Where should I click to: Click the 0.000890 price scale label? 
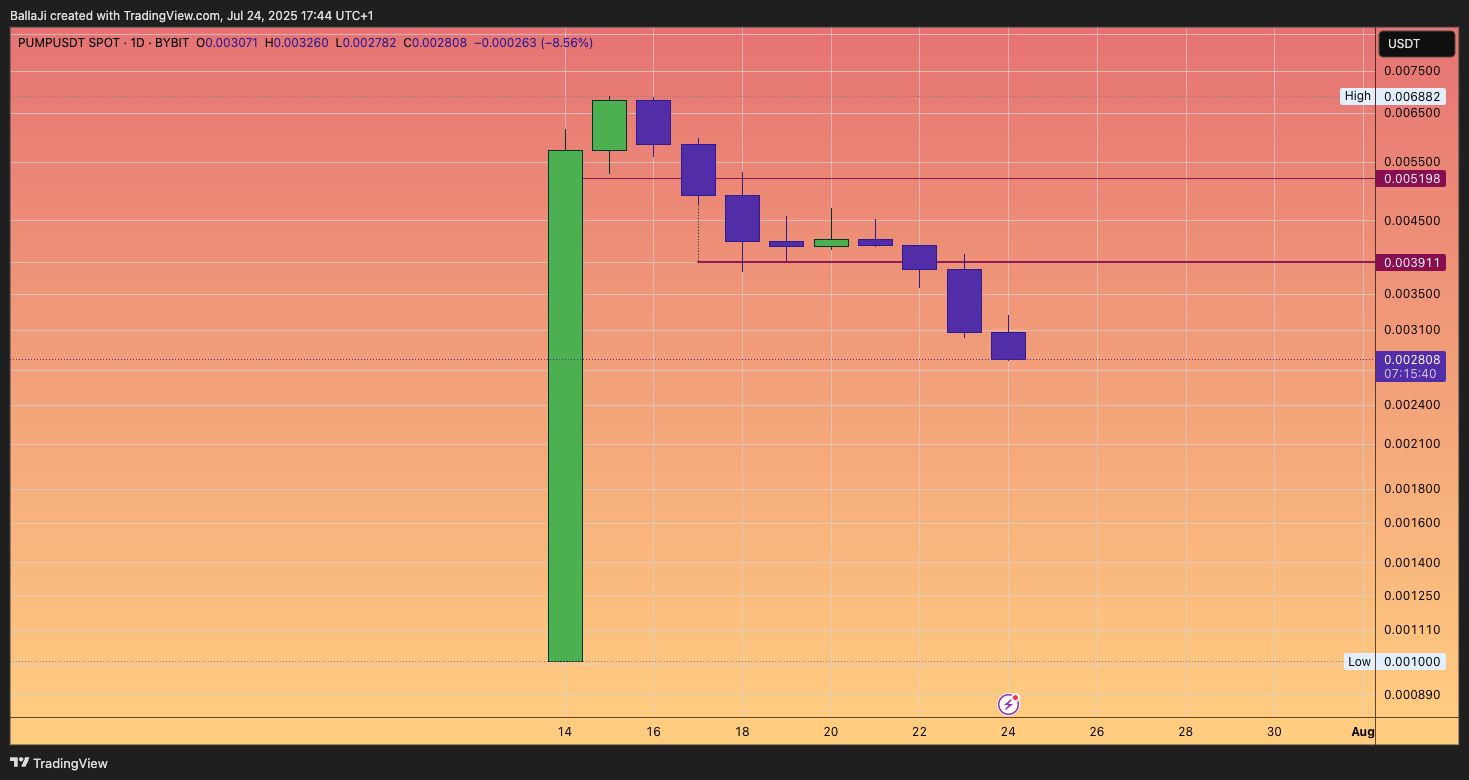coord(1412,695)
